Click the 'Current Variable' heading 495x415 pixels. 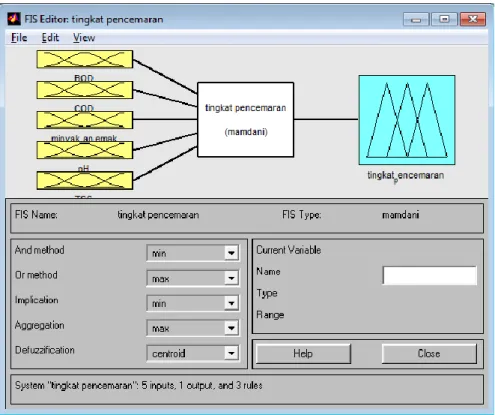pos(289,250)
